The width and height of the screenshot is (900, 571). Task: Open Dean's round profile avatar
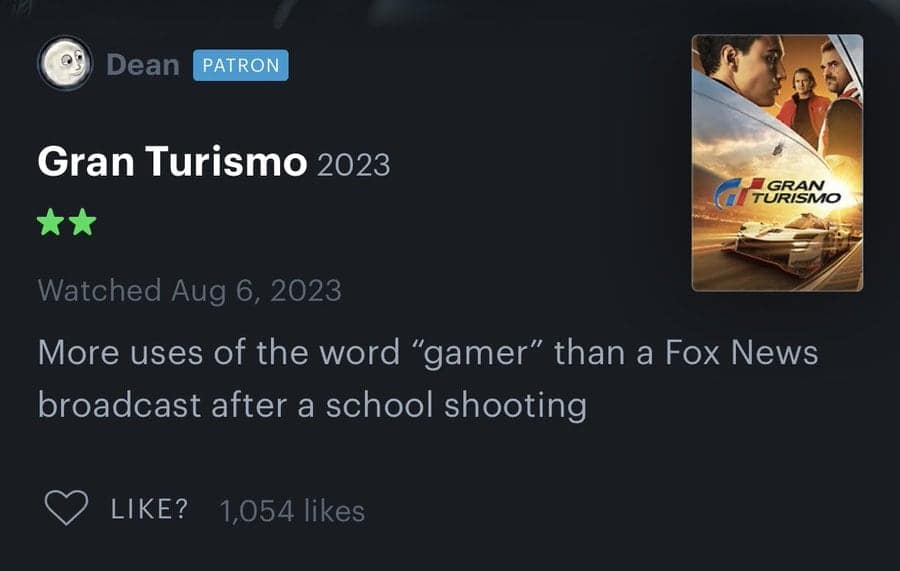pyautogui.click(x=65, y=63)
